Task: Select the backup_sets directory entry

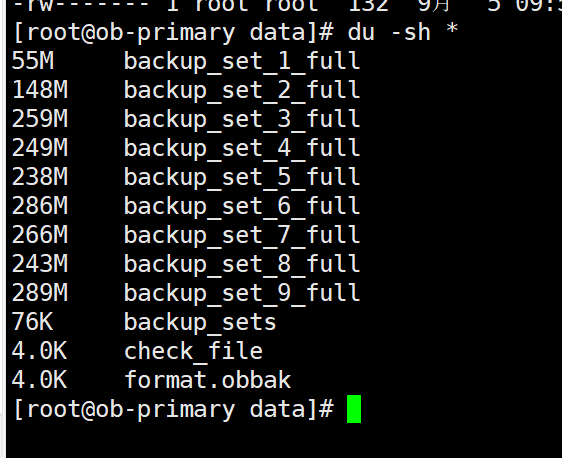Action: pyautogui.click(x=200, y=322)
